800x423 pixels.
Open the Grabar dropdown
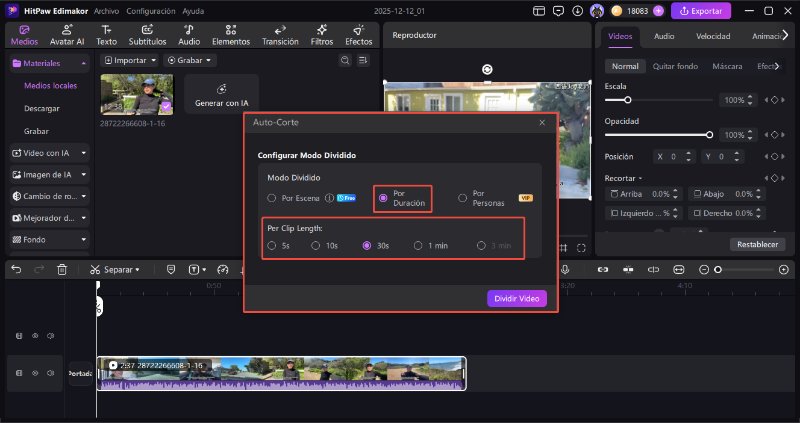188,60
